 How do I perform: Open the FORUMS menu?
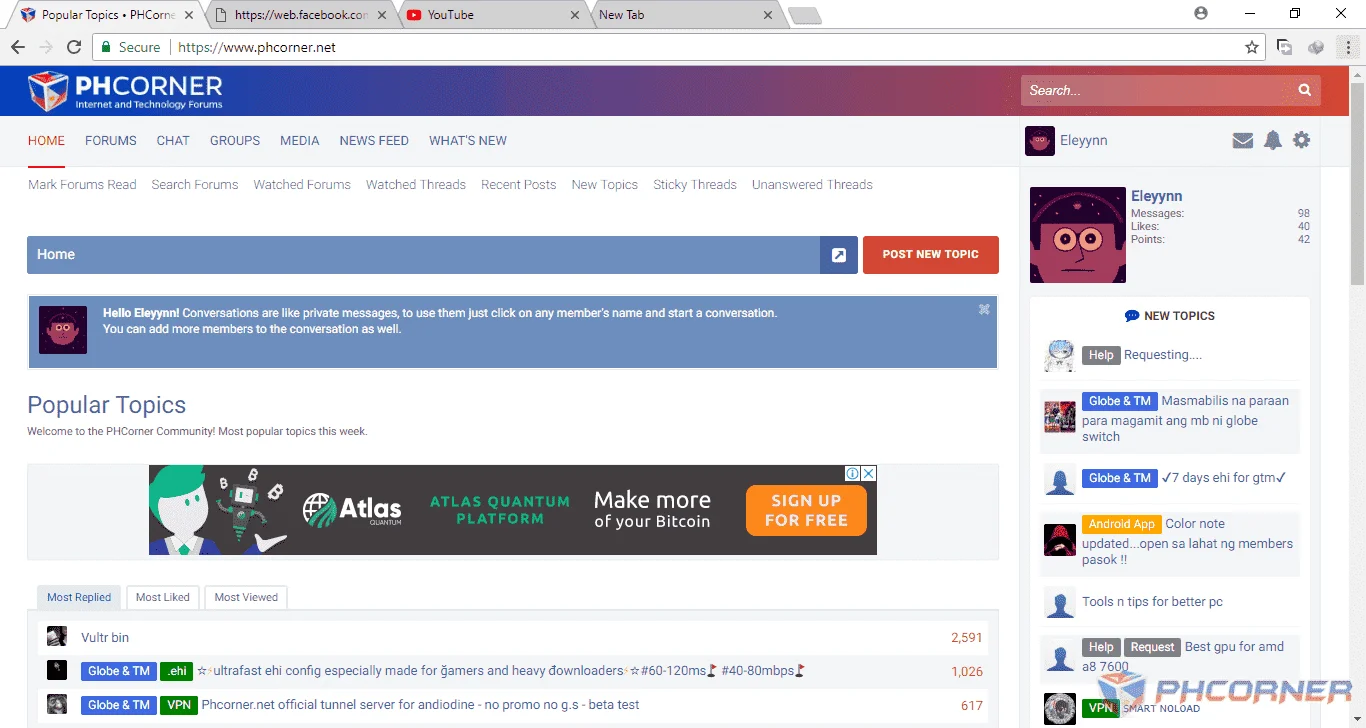click(111, 141)
